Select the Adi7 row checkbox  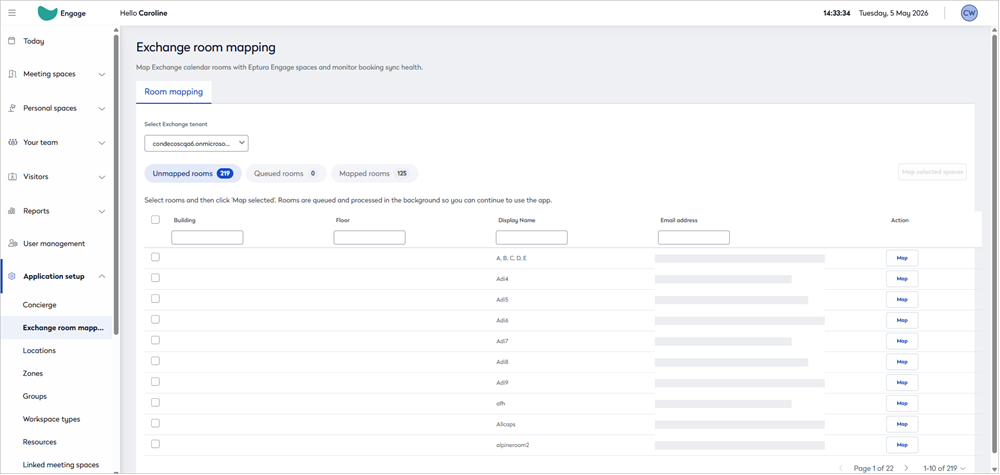(156, 340)
